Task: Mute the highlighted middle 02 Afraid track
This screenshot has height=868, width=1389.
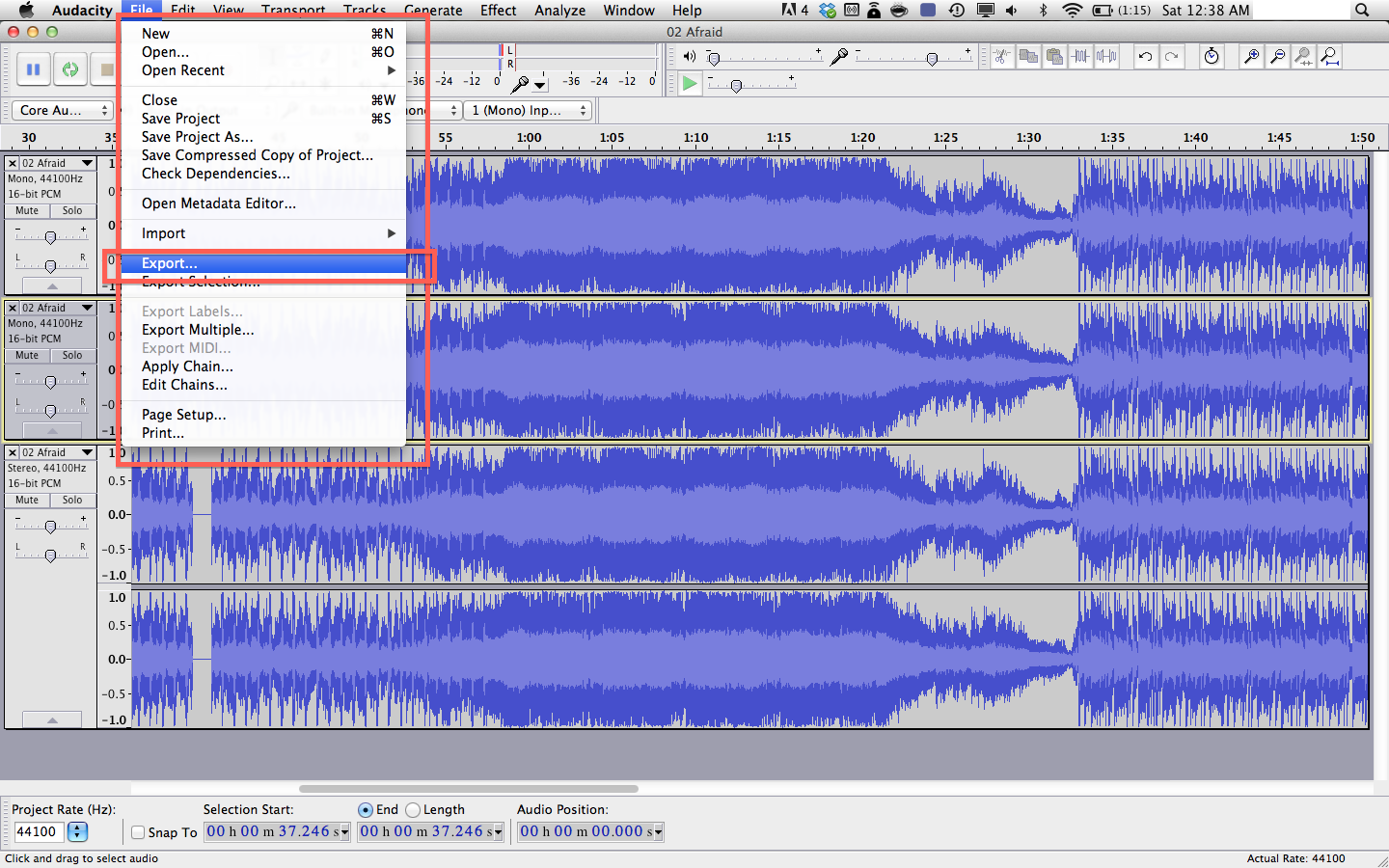Action: tap(27, 355)
